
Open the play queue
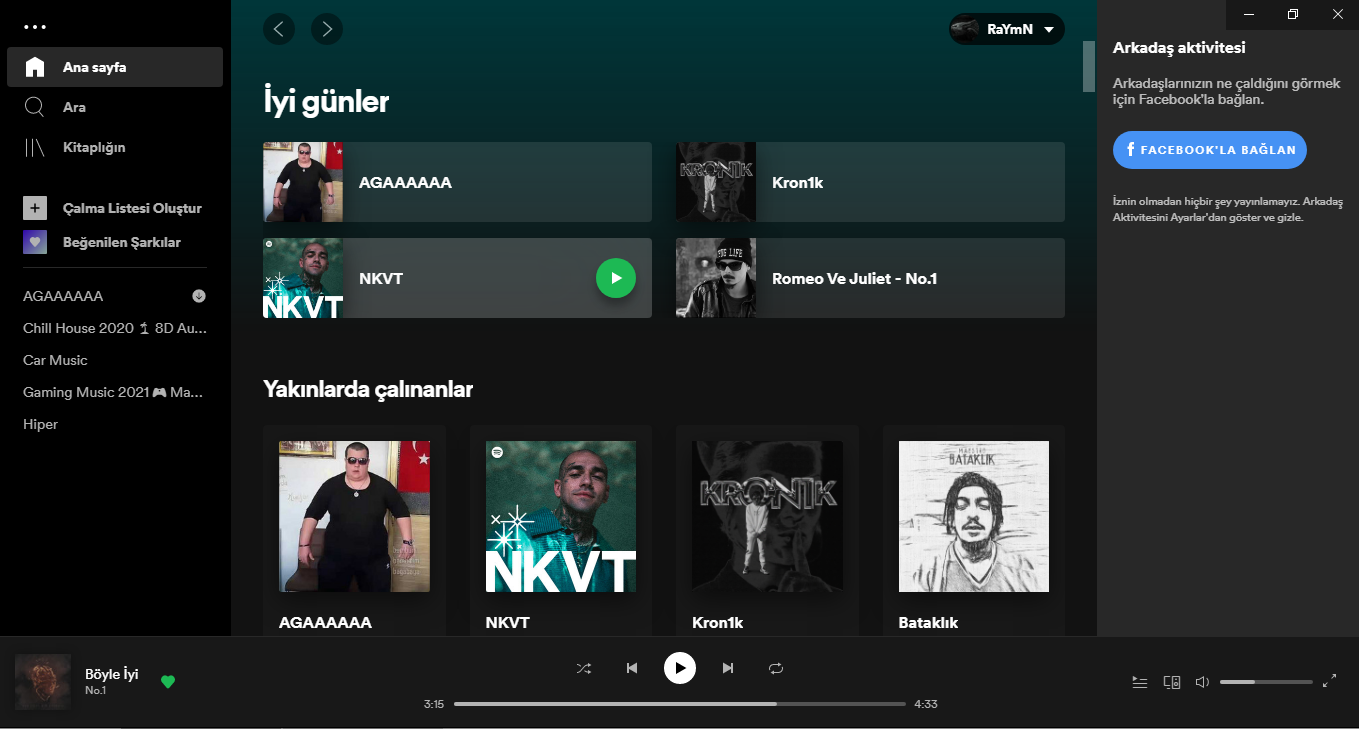tap(1140, 682)
